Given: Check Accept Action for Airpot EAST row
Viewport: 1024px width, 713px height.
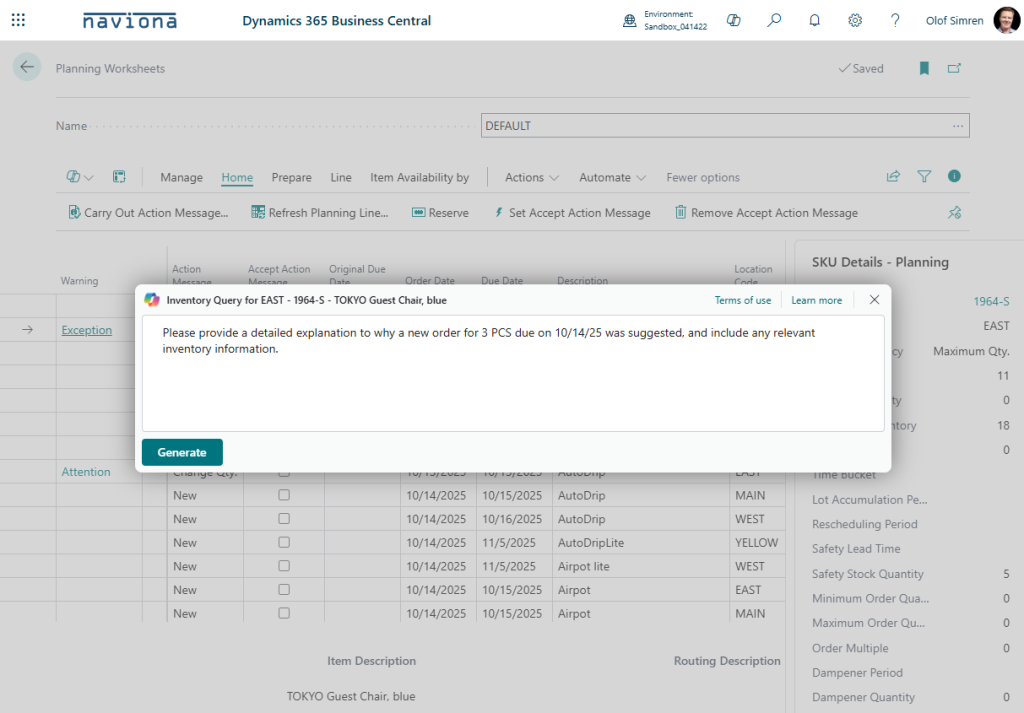Looking at the screenshot, I should tap(284, 590).
